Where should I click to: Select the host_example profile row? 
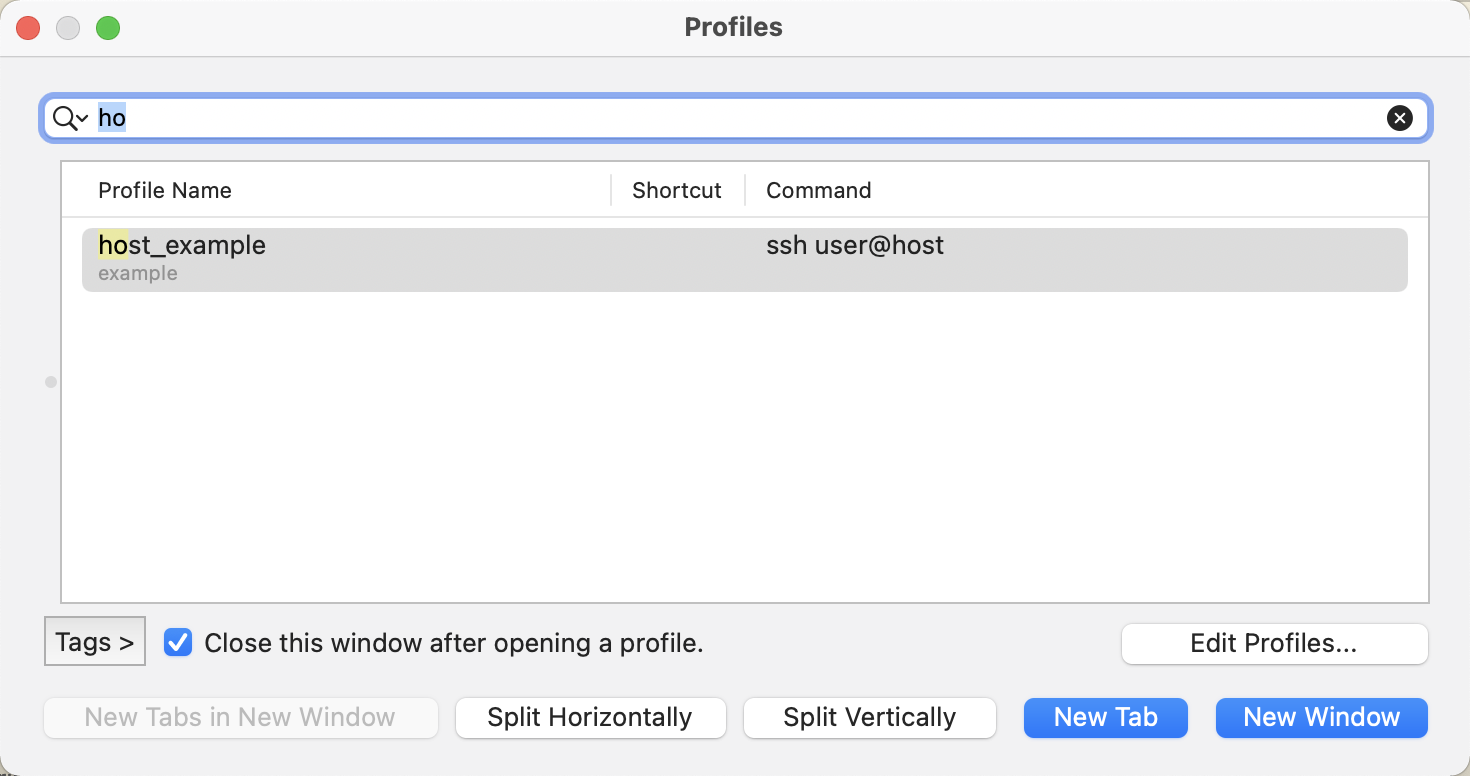[x=600, y=258]
